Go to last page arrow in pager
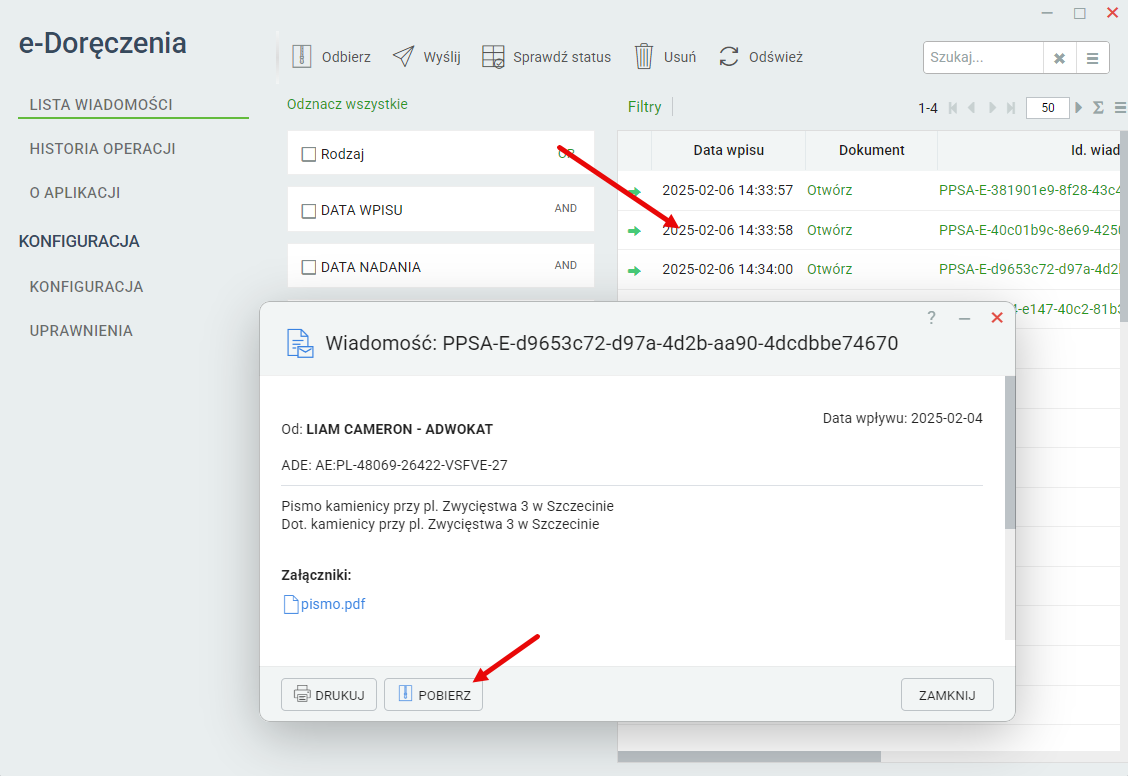This screenshot has height=776, width=1128. (x=1011, y=108)
